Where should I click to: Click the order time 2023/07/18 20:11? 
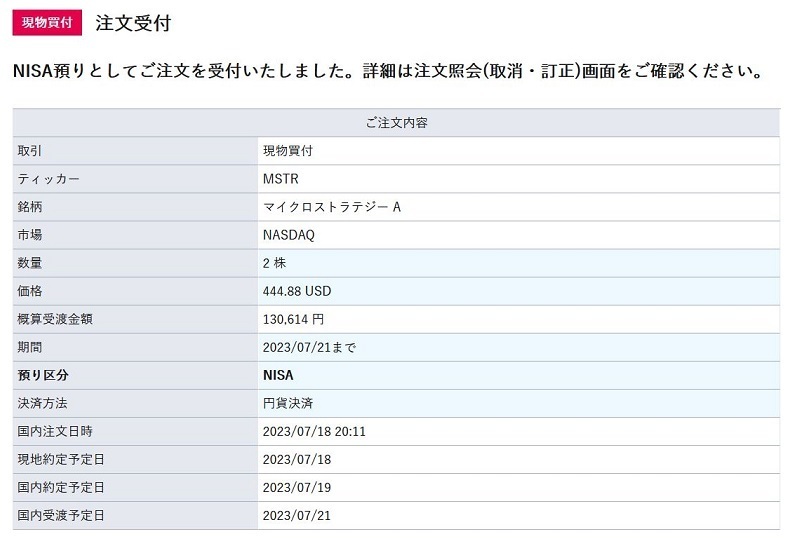[x=313, y=431]
